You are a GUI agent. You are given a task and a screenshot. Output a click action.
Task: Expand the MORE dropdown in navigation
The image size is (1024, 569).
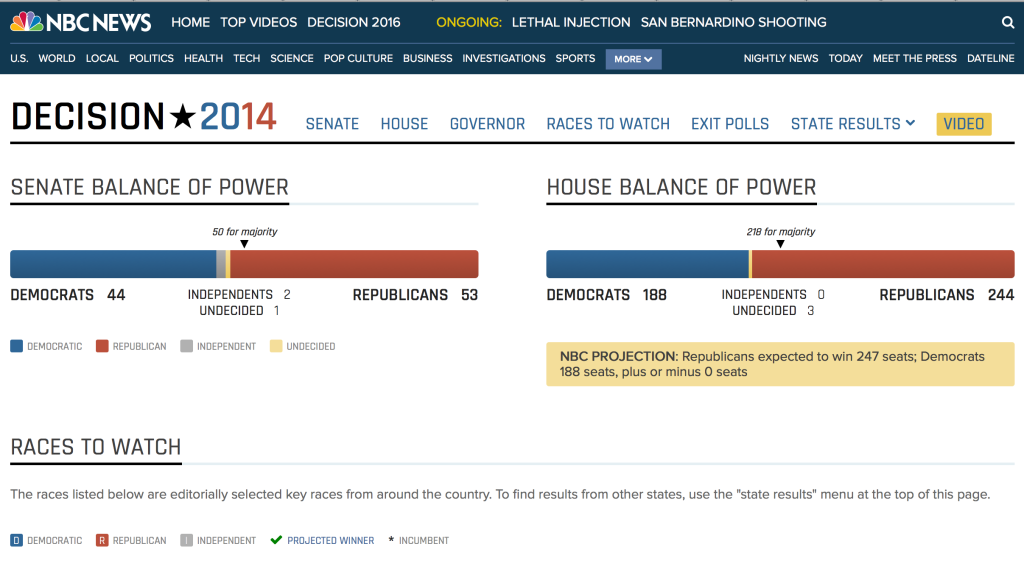tap(633, 59)
